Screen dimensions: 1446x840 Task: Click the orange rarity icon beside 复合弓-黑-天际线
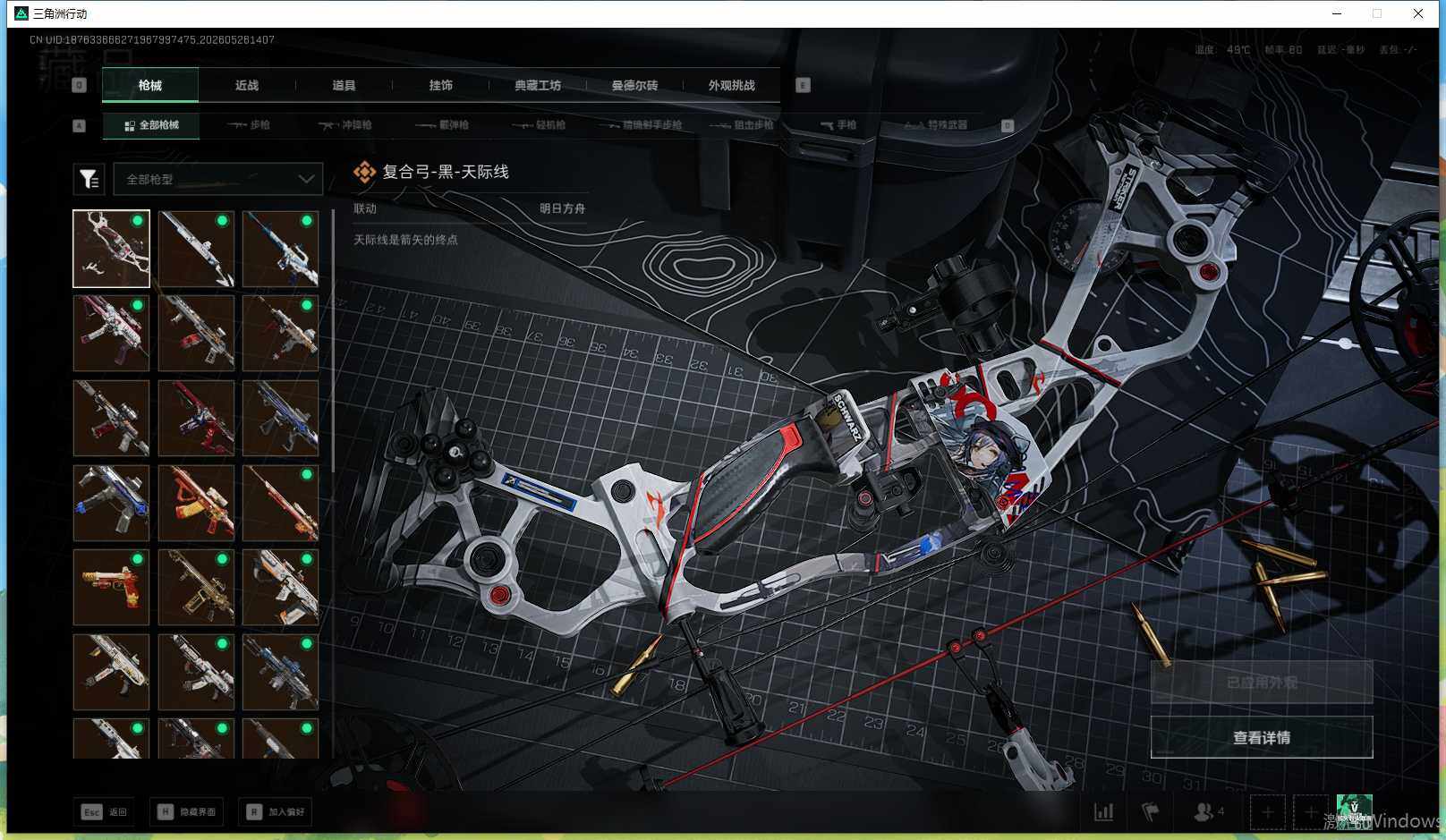364,172
